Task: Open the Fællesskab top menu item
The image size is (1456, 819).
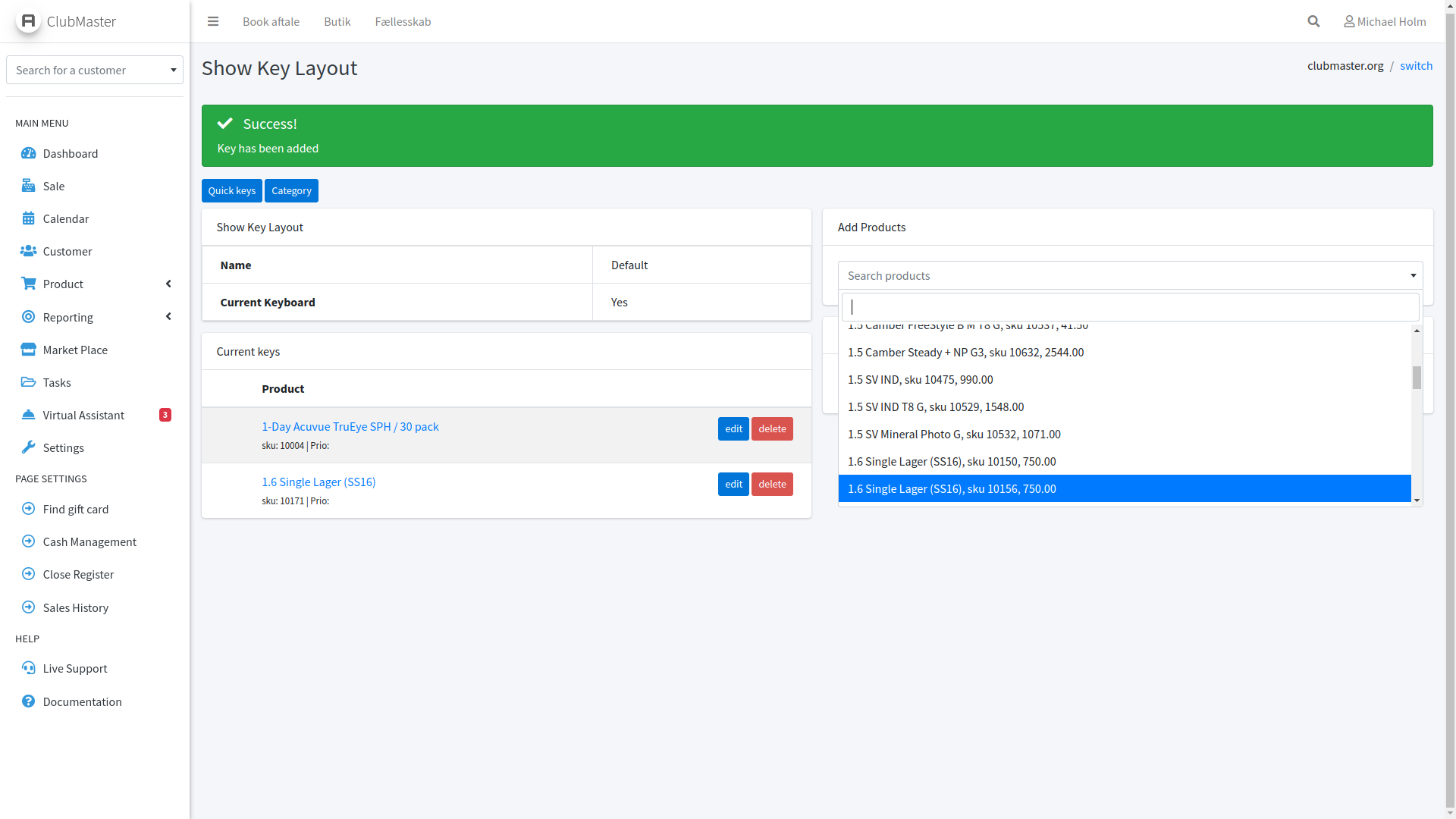Action: click(403, 21)
